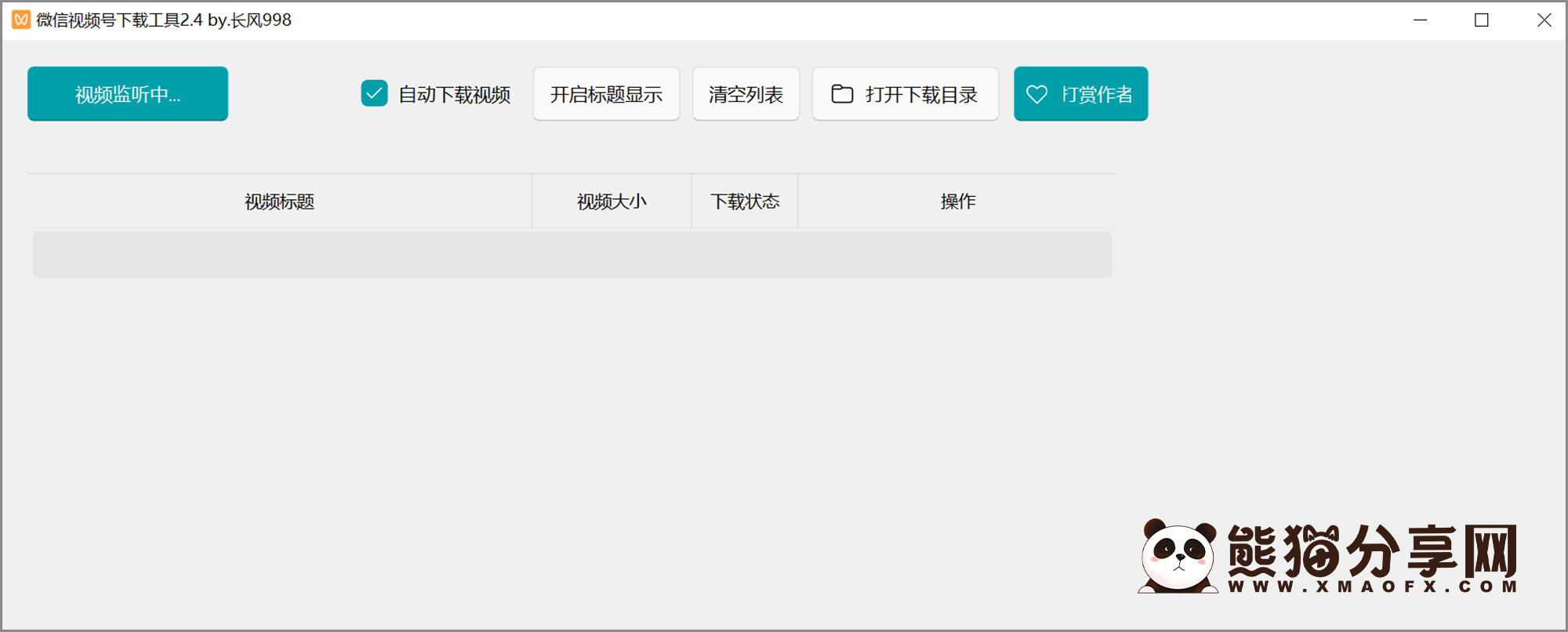Screen dimensions: 1568x632
Task: Select the 下载状态 column header
Action: (x=745, y=202)
